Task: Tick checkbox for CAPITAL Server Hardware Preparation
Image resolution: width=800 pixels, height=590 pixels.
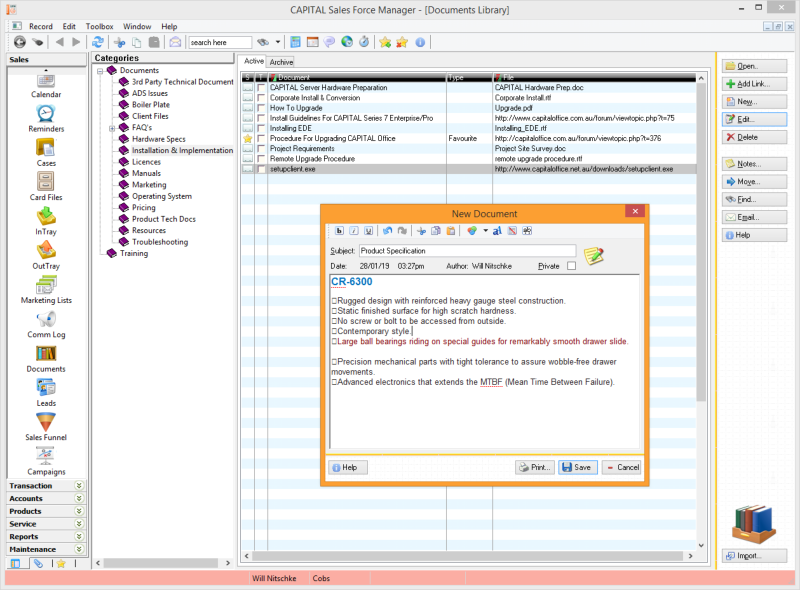Action: point(261,88)
